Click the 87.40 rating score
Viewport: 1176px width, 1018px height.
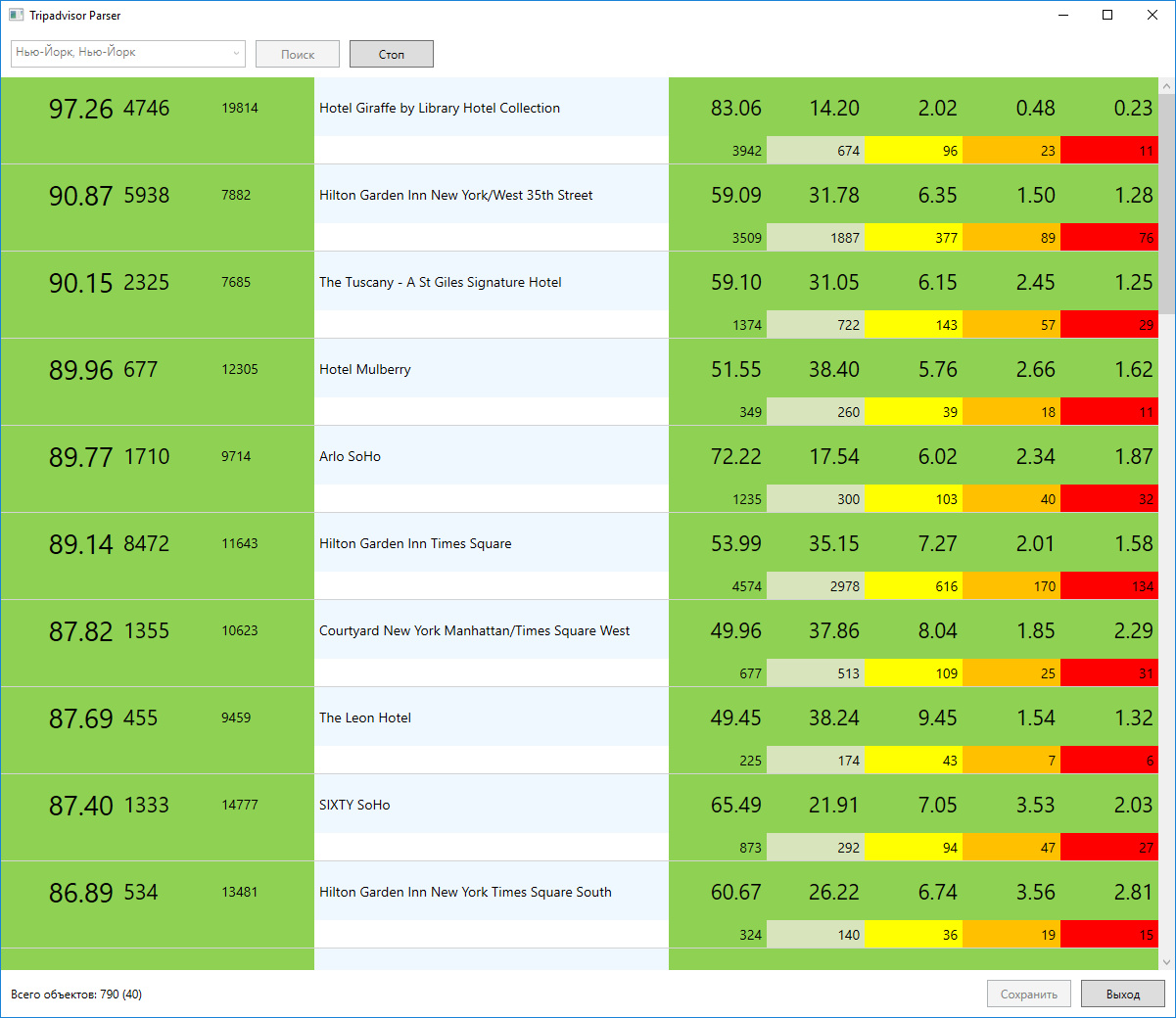[81, 806]
